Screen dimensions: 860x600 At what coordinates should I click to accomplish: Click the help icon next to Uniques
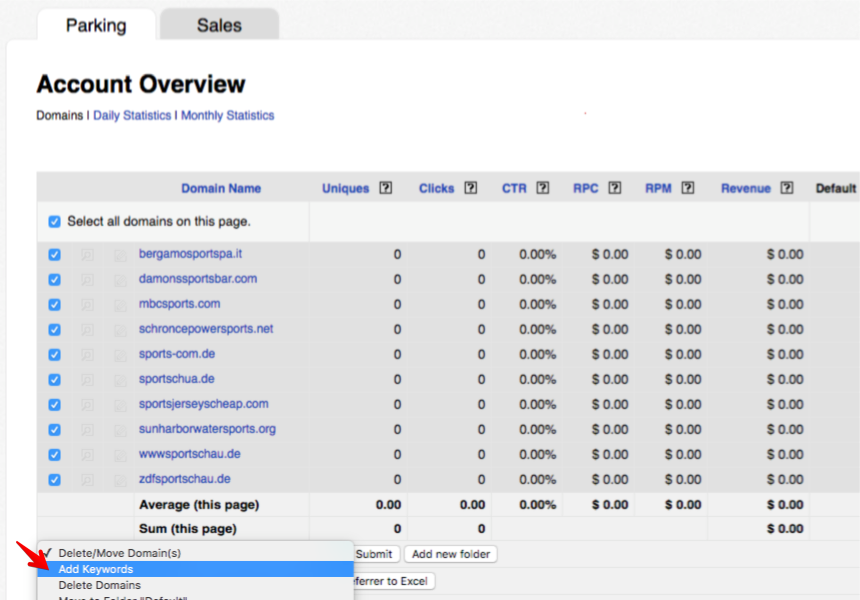coord(386,188)
